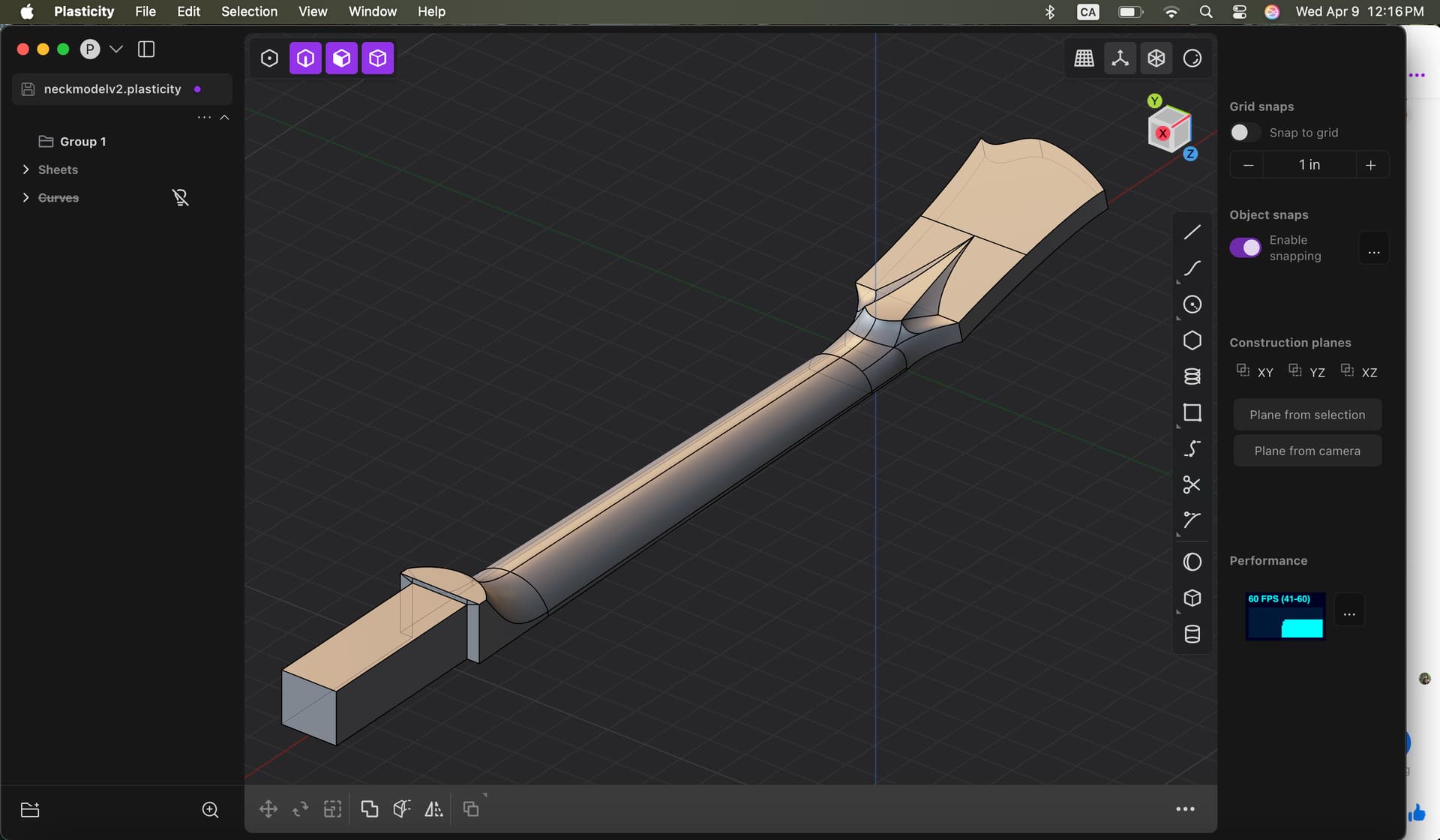Screen dimensions: 1440x840
Task: Open the View menu
Action: pos(313,11)
